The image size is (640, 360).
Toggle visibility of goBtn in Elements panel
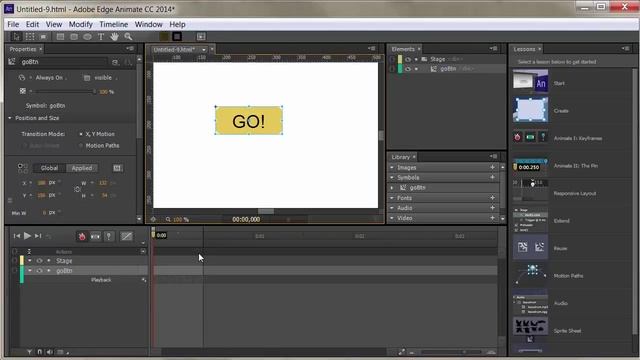pos(408,69)
